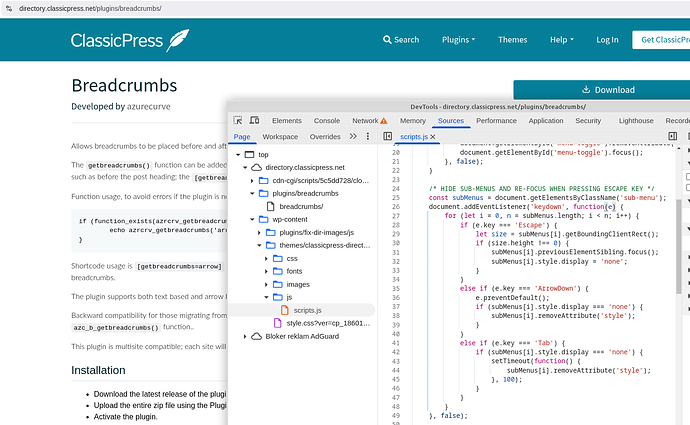Expand the cdn-cgi/scripts folder arrow
Viewport: 690px width, 425px height.
coord(252,180)
